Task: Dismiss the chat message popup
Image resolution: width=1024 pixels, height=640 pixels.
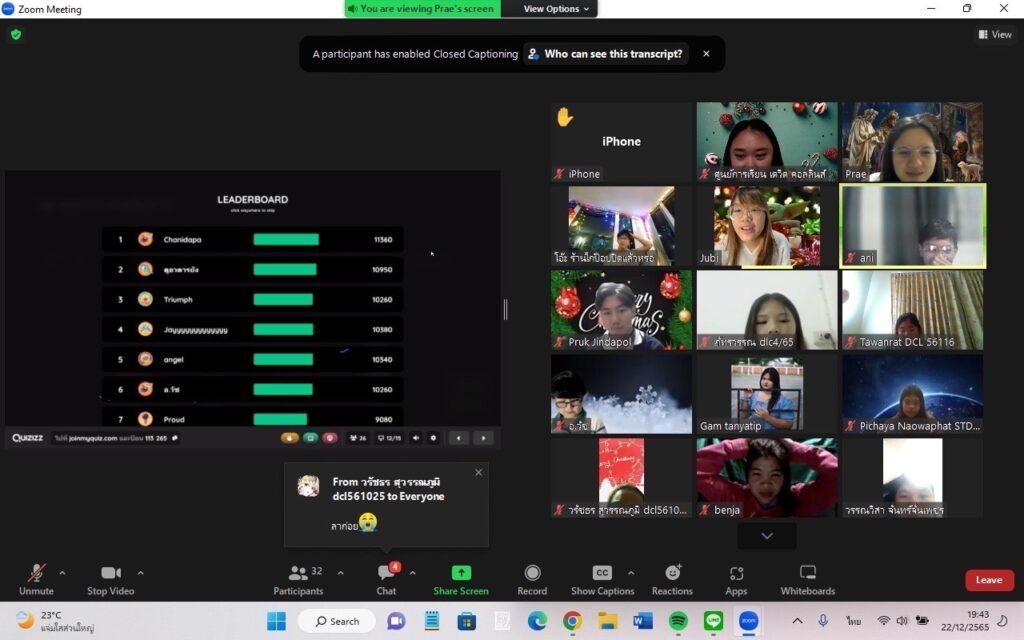Action: point(478,472)
